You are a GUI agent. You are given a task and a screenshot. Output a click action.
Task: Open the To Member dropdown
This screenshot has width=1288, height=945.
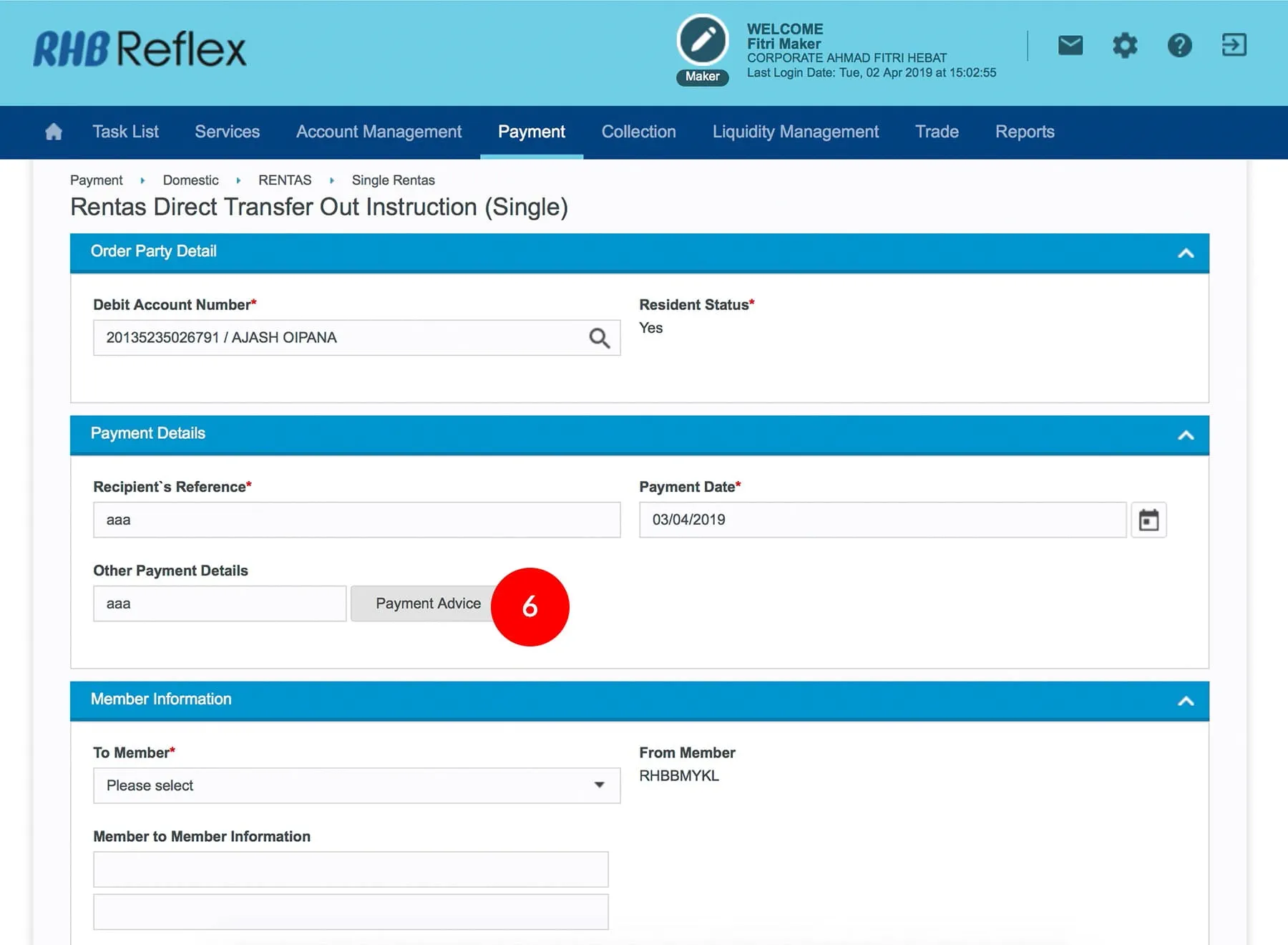(x=356, y=785)
